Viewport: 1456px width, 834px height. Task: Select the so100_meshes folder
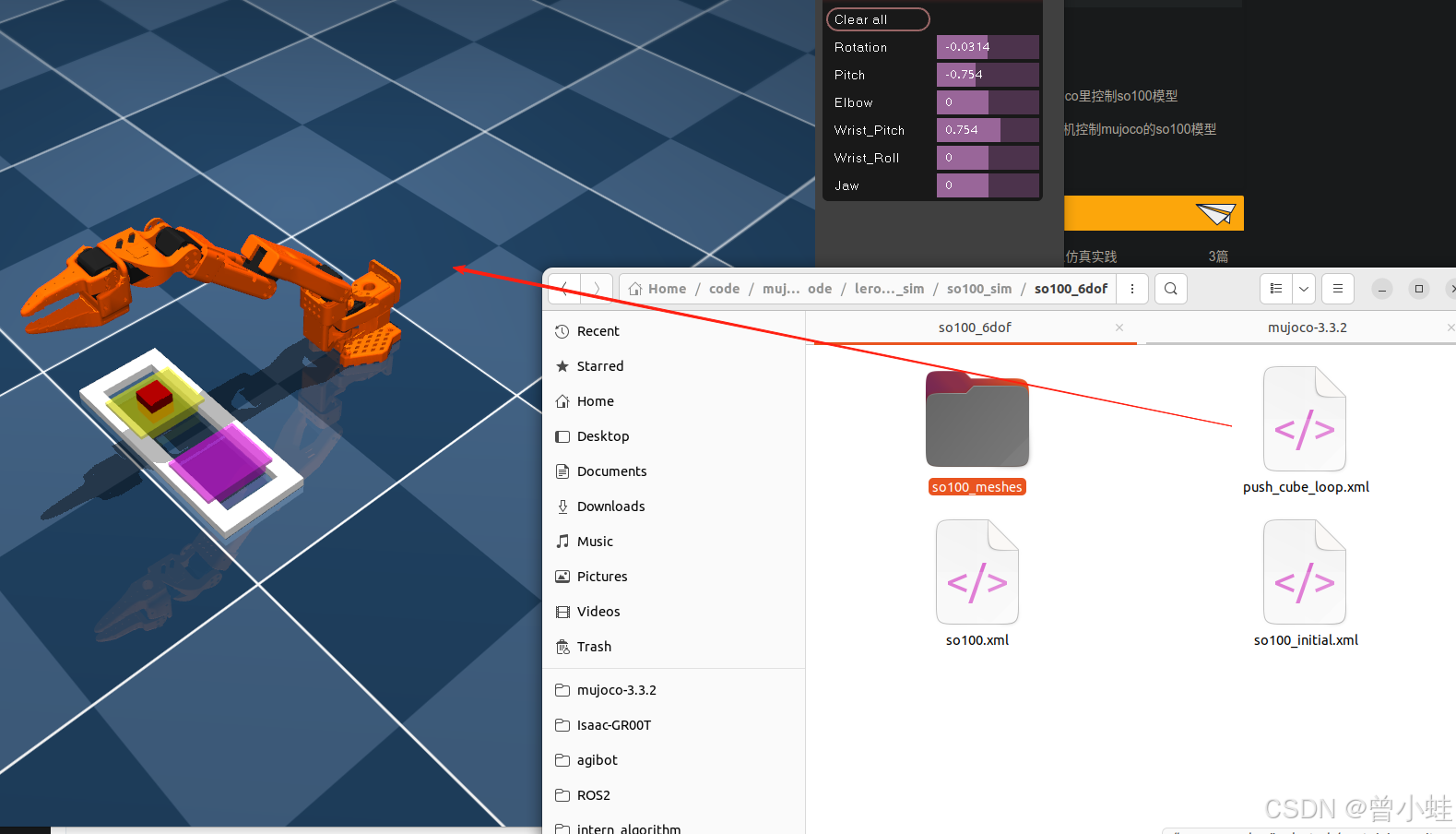pyautogui.click(x=977, y=432)
